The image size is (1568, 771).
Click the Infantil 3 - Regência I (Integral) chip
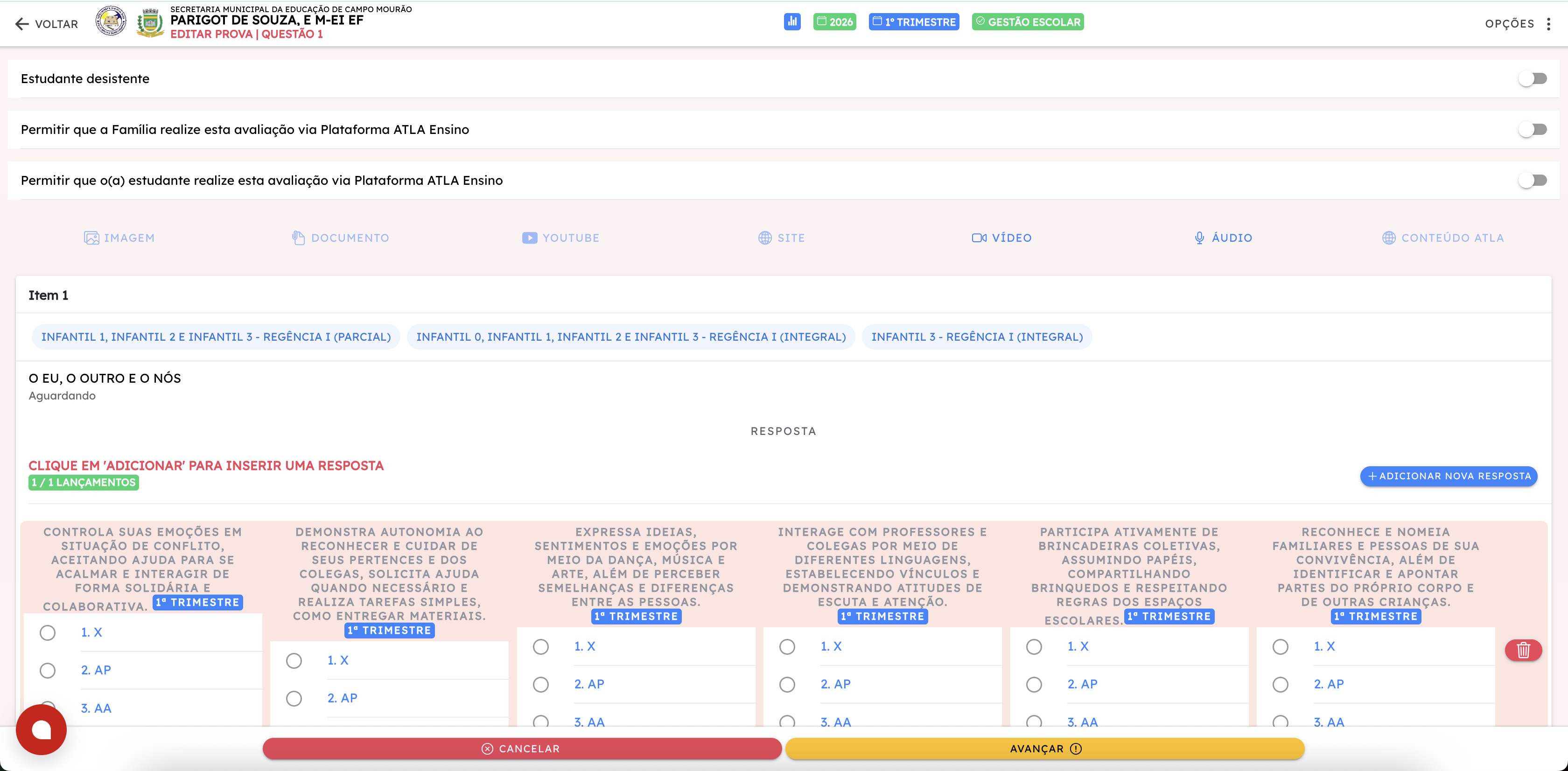(x=977, y=337)
